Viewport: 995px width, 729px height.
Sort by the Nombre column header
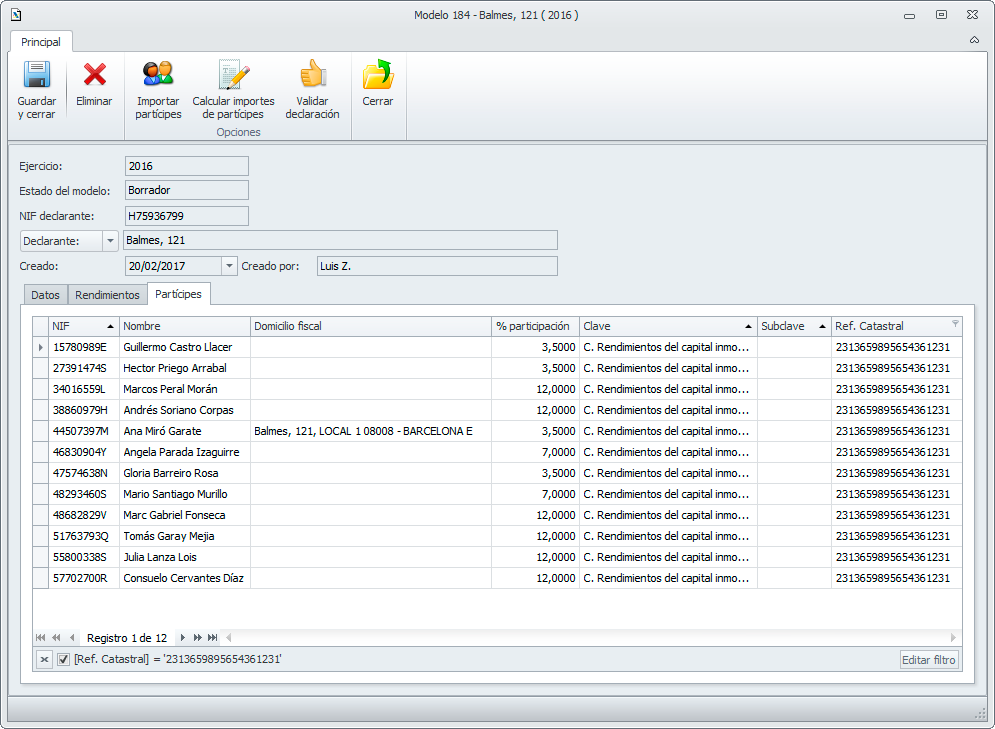click(x=184, y=326)
